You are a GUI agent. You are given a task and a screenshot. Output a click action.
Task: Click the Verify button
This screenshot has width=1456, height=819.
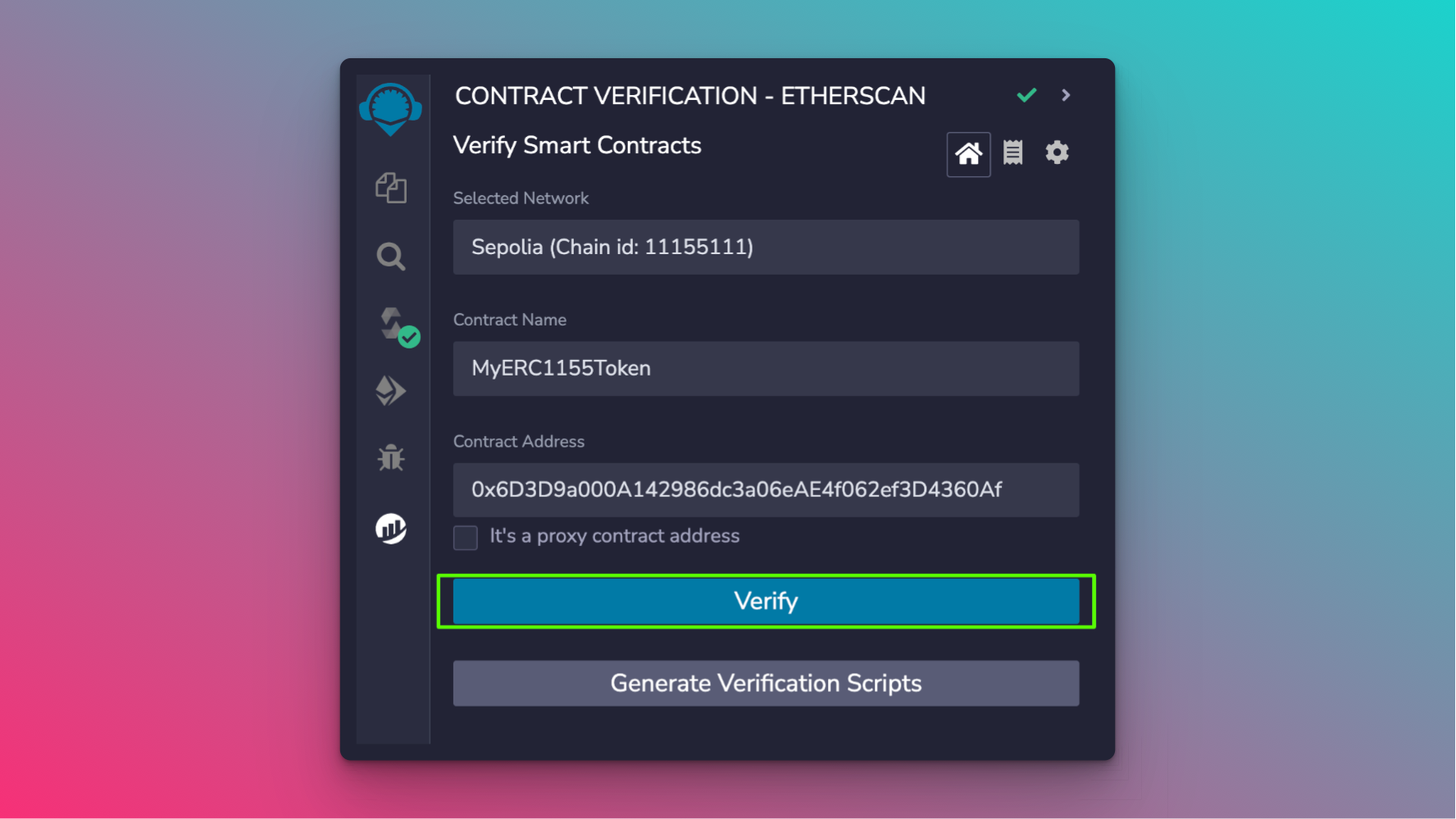tap(766, 601)
